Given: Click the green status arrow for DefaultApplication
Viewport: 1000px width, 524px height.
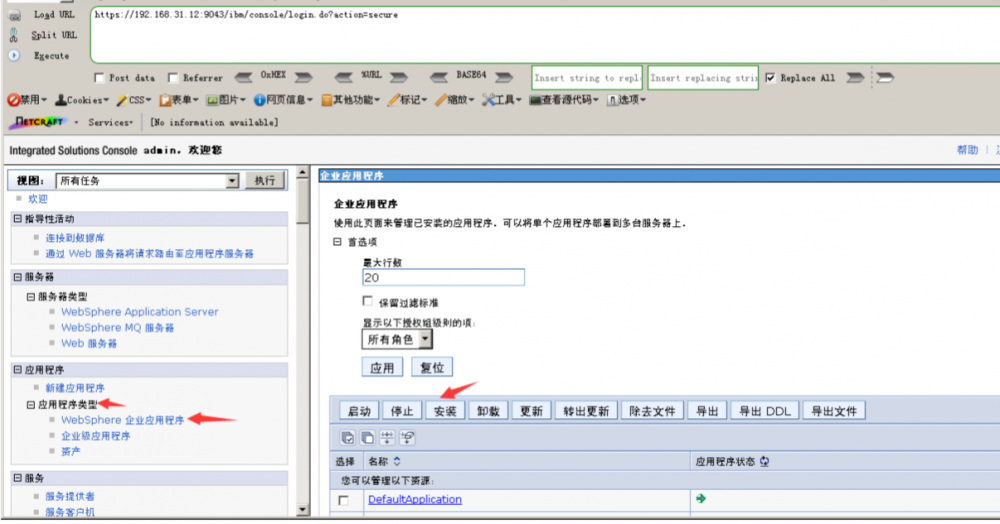Looking at the screenshot, I should pos(701,499).
